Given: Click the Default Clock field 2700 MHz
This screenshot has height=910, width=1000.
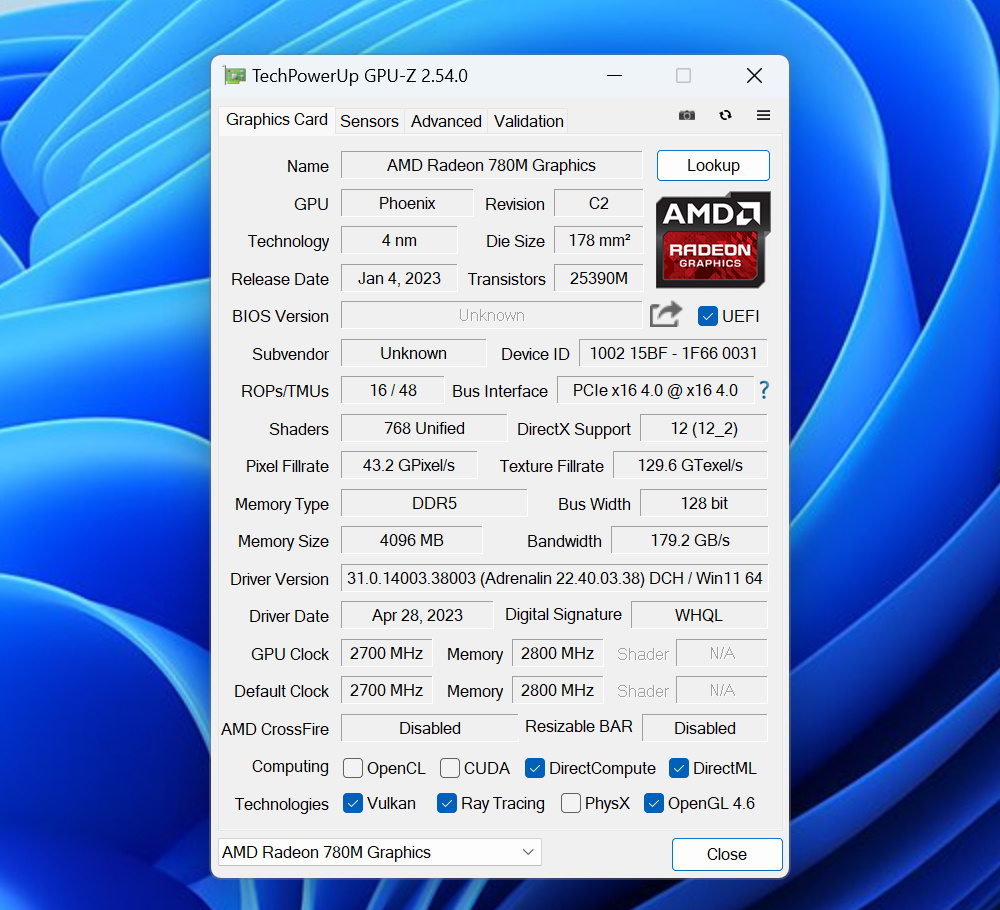Looking at the screenshot, I should pos(386,690).
